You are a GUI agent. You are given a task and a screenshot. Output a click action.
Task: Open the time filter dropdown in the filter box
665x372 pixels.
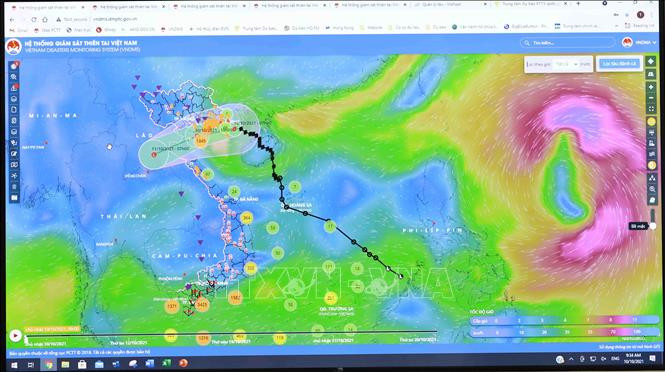567,64
